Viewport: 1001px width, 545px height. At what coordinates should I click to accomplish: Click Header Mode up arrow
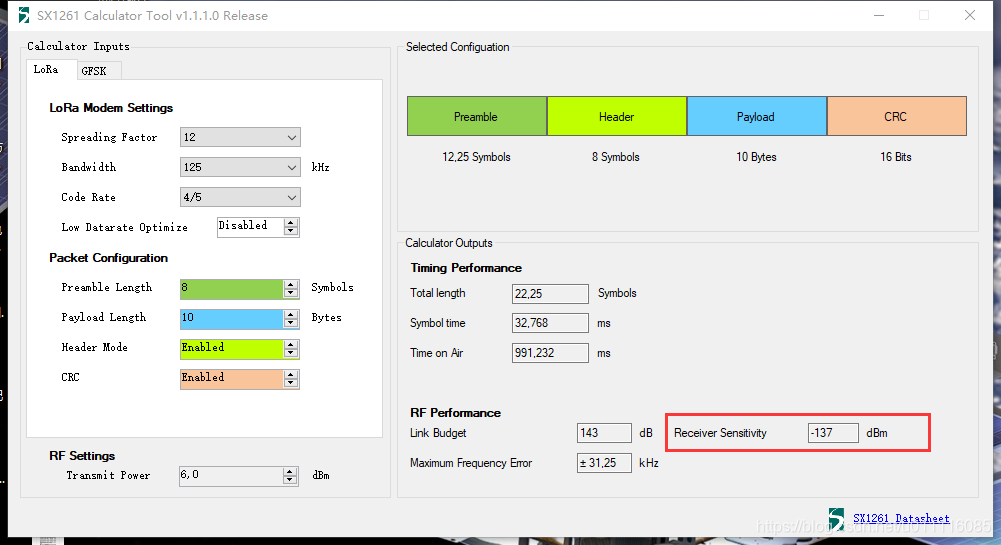coord(291,345)
